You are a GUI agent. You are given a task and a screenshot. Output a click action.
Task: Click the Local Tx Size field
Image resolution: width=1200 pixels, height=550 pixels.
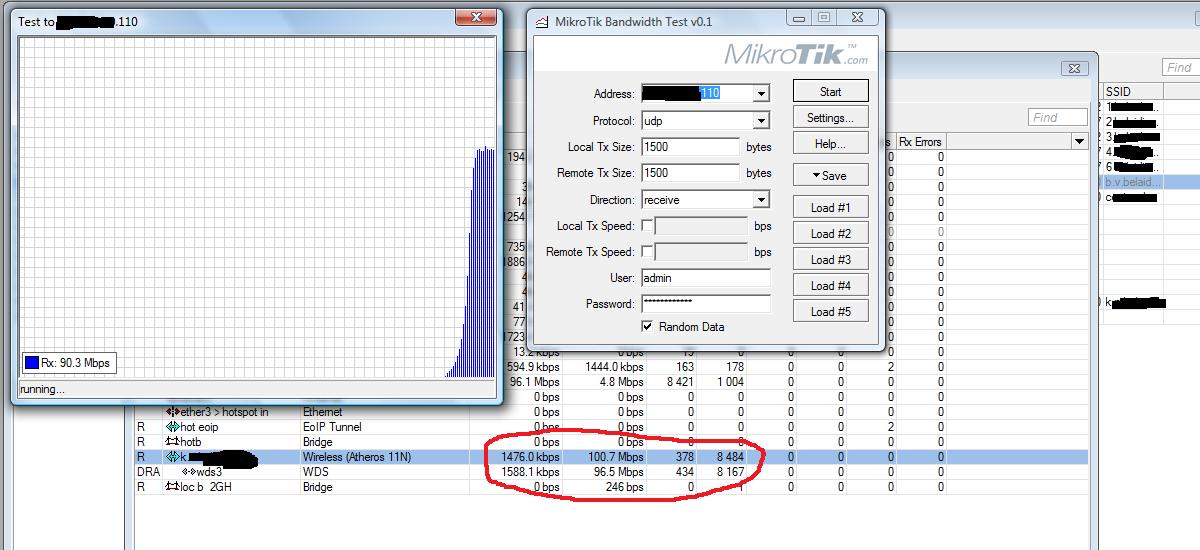(690, 146)
